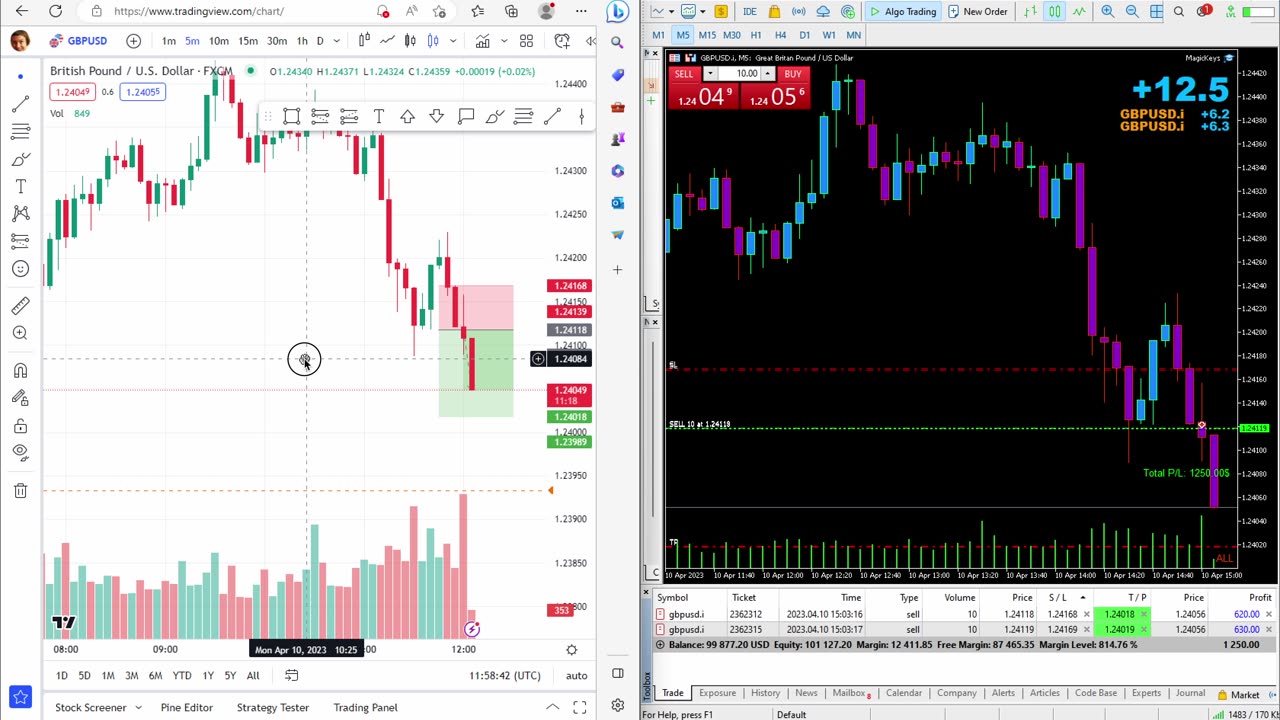Click New Order button in MetaTrader
Screen dimensions: 1280x720
point(977,11)
